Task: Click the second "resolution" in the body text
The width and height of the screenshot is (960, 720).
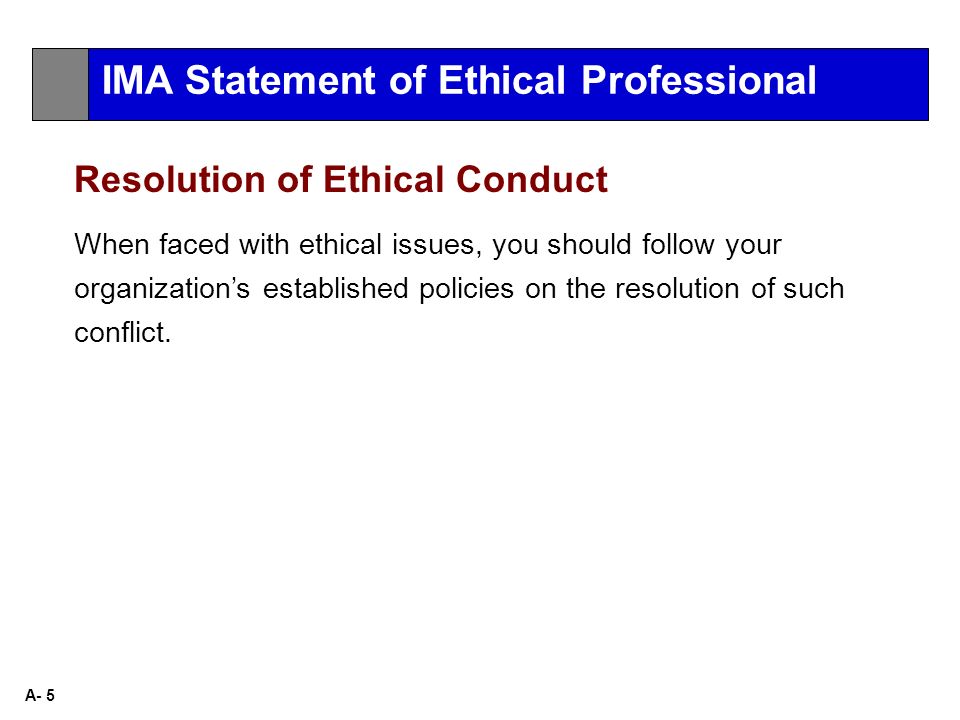Action: click(x=677, y=288)
